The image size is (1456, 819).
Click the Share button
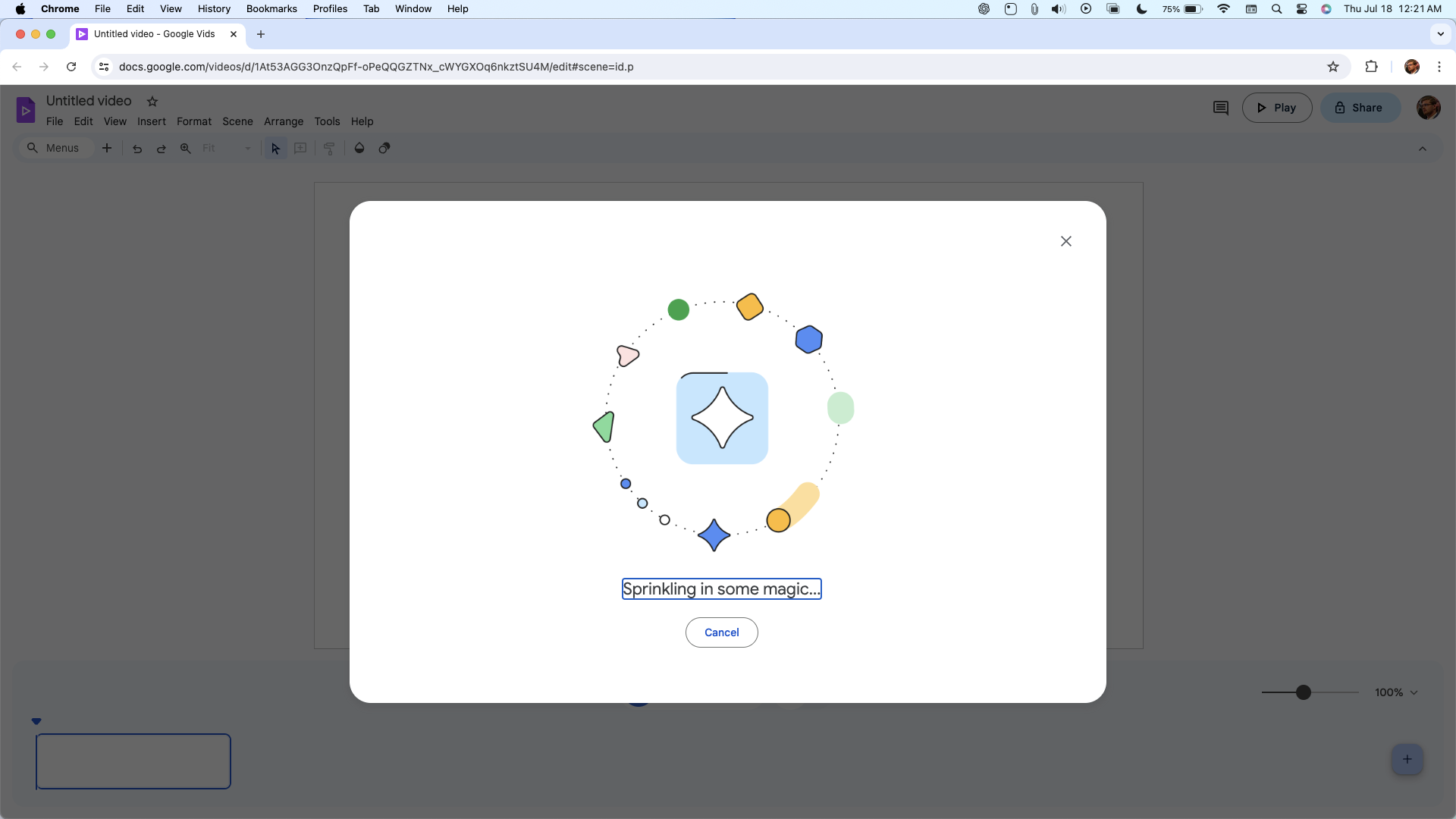pyautogui.click(x=1359, y=108)
